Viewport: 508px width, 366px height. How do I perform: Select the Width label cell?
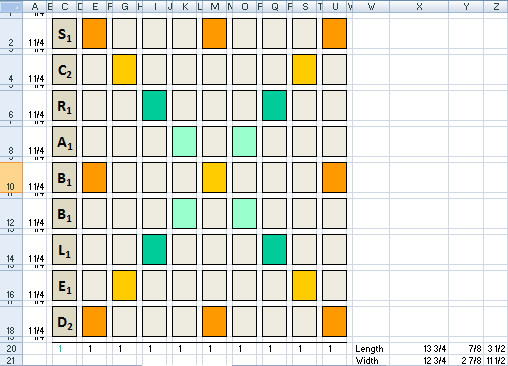point(371,360)
